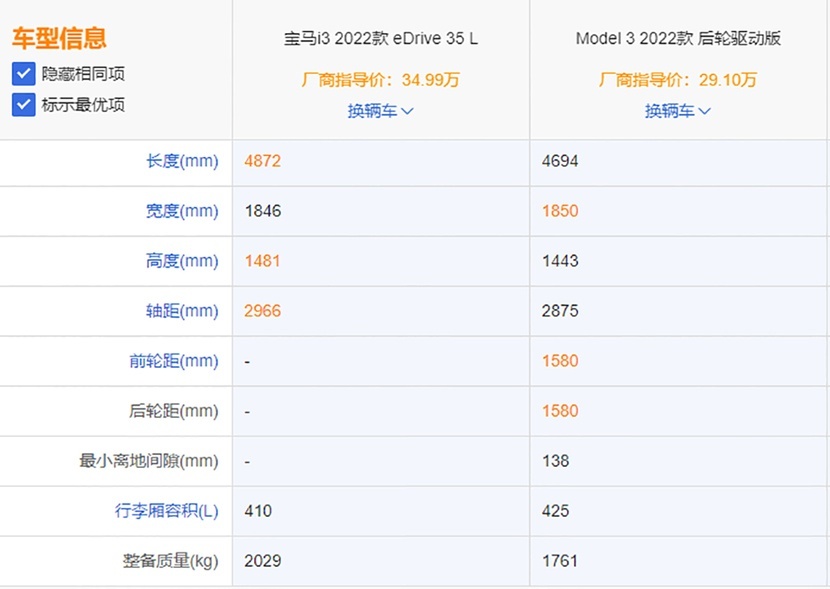Select the length value 4694
The height and width of the screenshot is (589, 830).
pos(560,161)
